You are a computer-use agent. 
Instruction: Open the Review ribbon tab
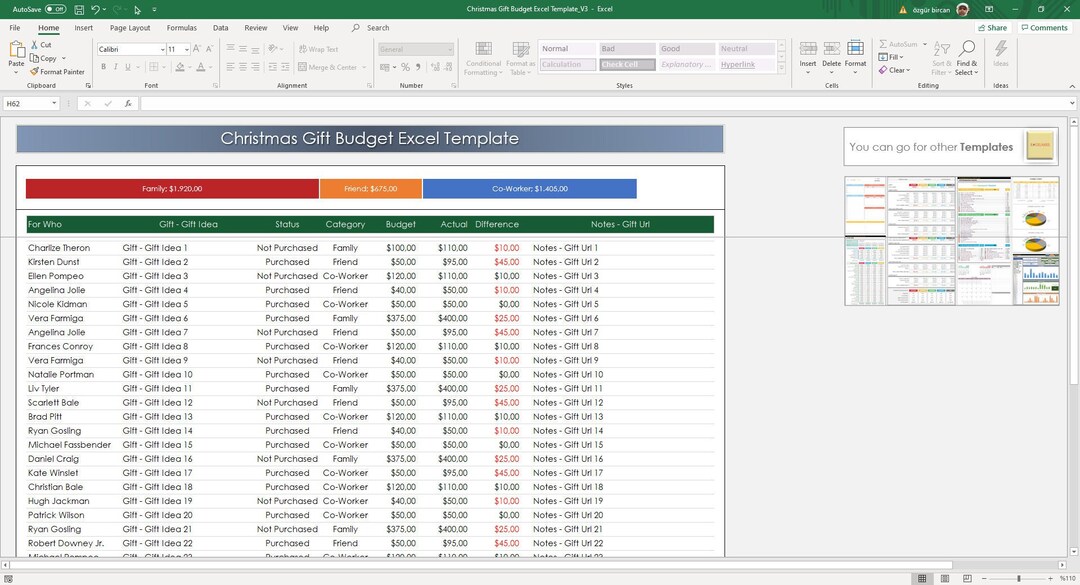tap(258, 27)
